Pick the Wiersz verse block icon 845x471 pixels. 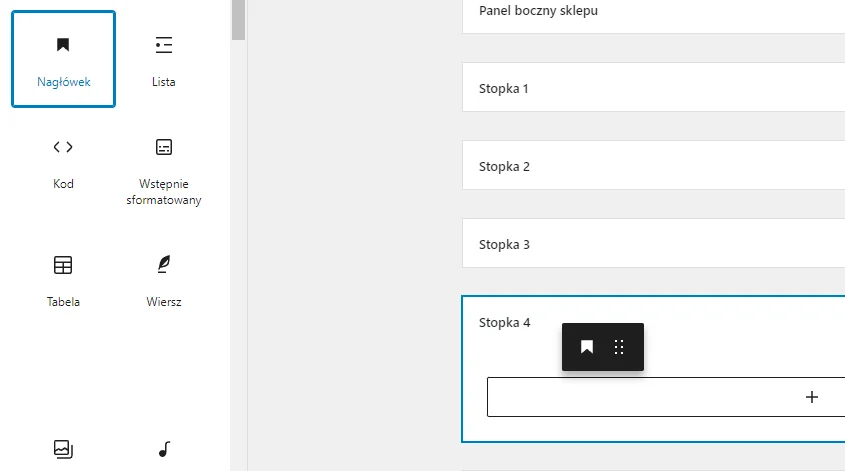(x=164, y=265)
